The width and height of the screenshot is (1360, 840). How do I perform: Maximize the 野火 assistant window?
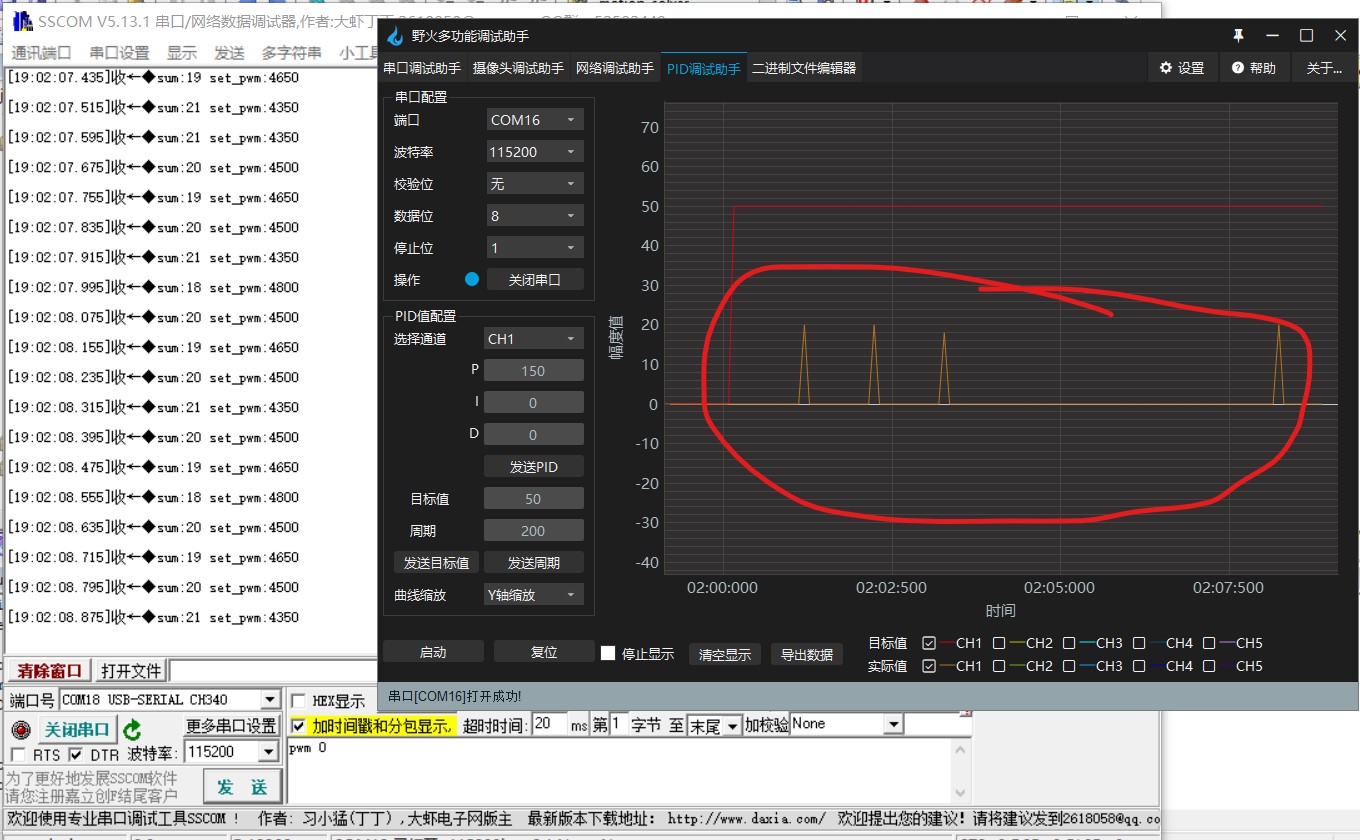tap(1306, 35)
